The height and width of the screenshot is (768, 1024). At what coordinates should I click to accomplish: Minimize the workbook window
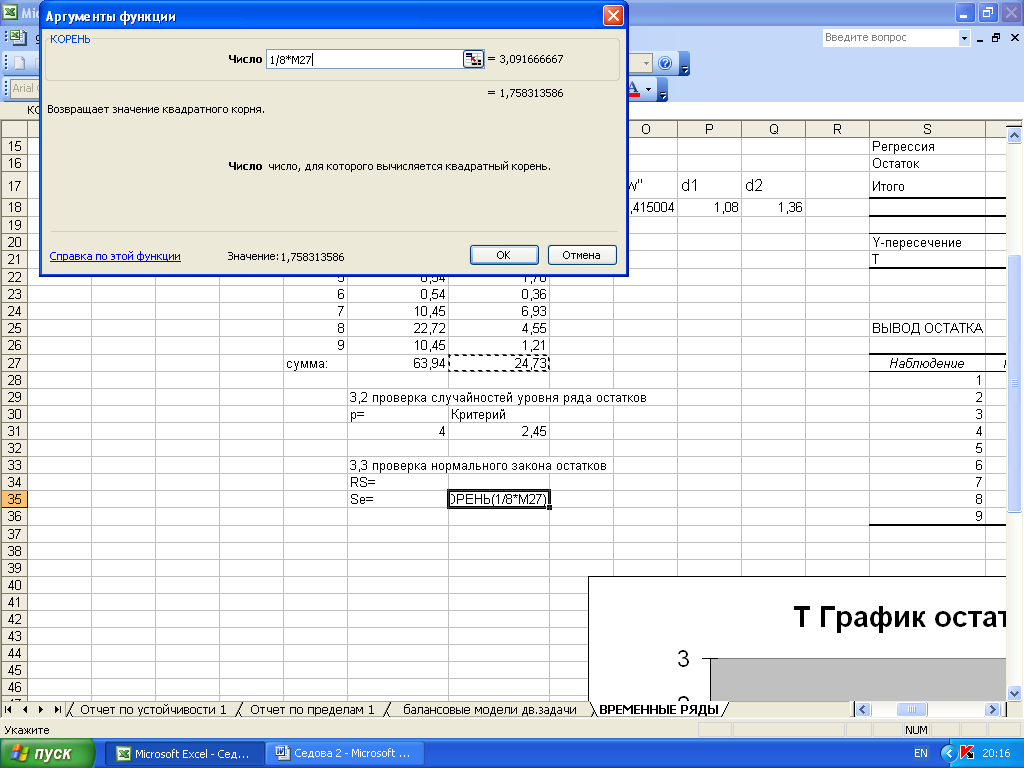click(980, 39)
